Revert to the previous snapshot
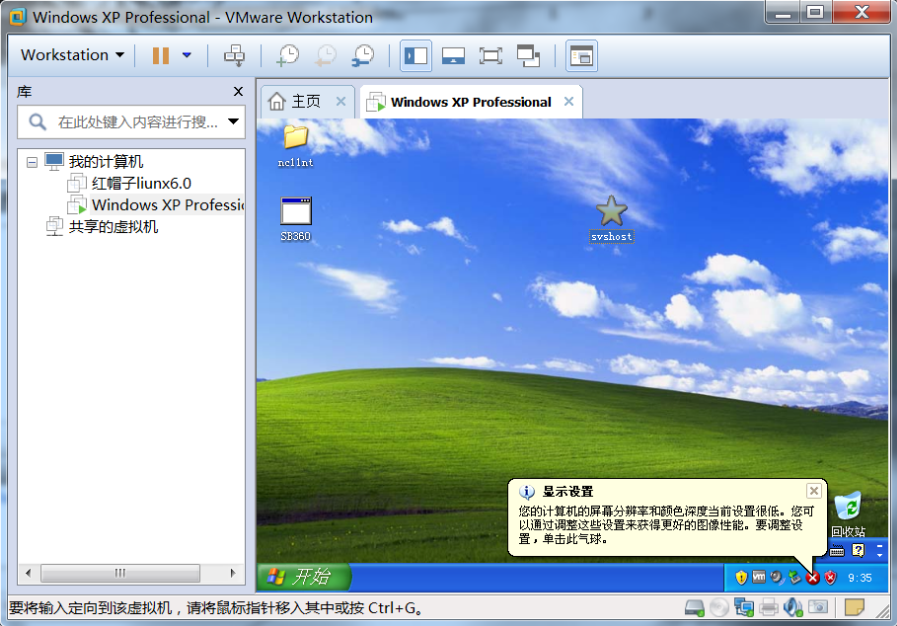Viewport: 897px width, 626px height. (x=326, y=56)
